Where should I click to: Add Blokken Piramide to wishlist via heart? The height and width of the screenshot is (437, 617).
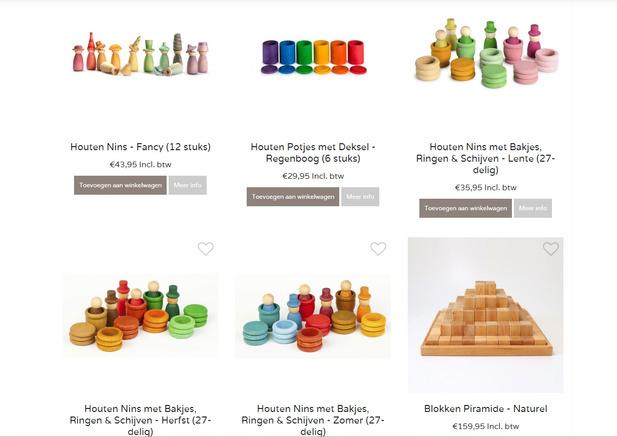550,249
